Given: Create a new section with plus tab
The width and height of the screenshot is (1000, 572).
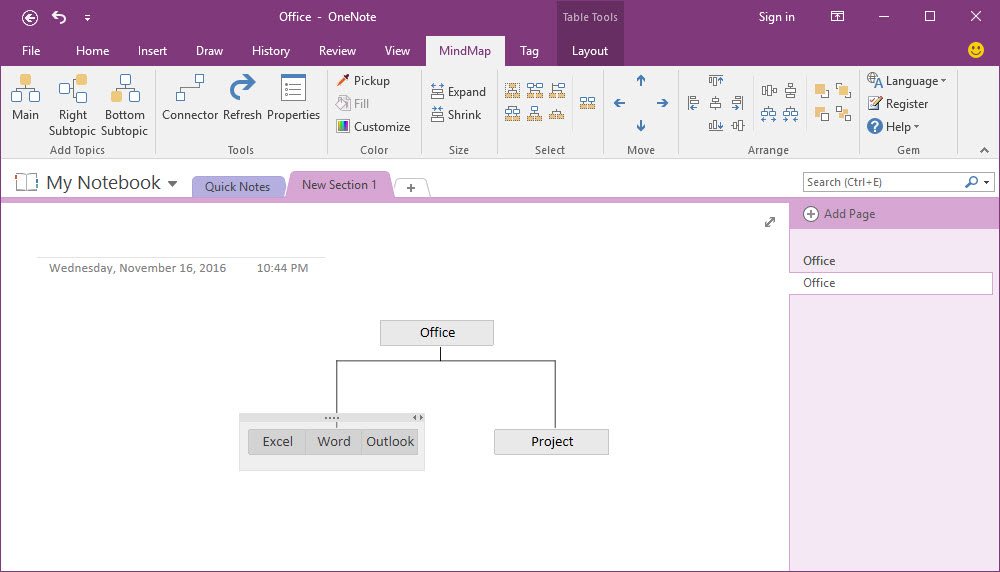Looking at the screenshot, I should (411, 187).
